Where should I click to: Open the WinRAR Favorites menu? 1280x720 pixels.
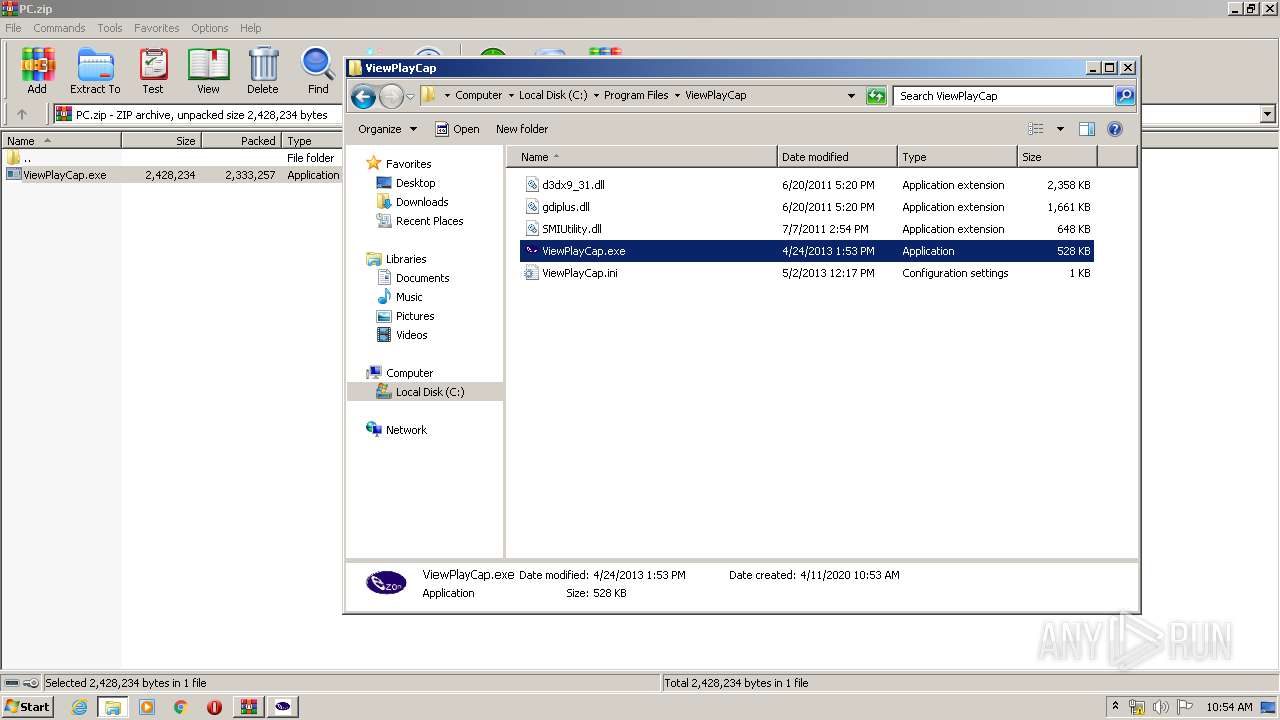coord(157,28)
